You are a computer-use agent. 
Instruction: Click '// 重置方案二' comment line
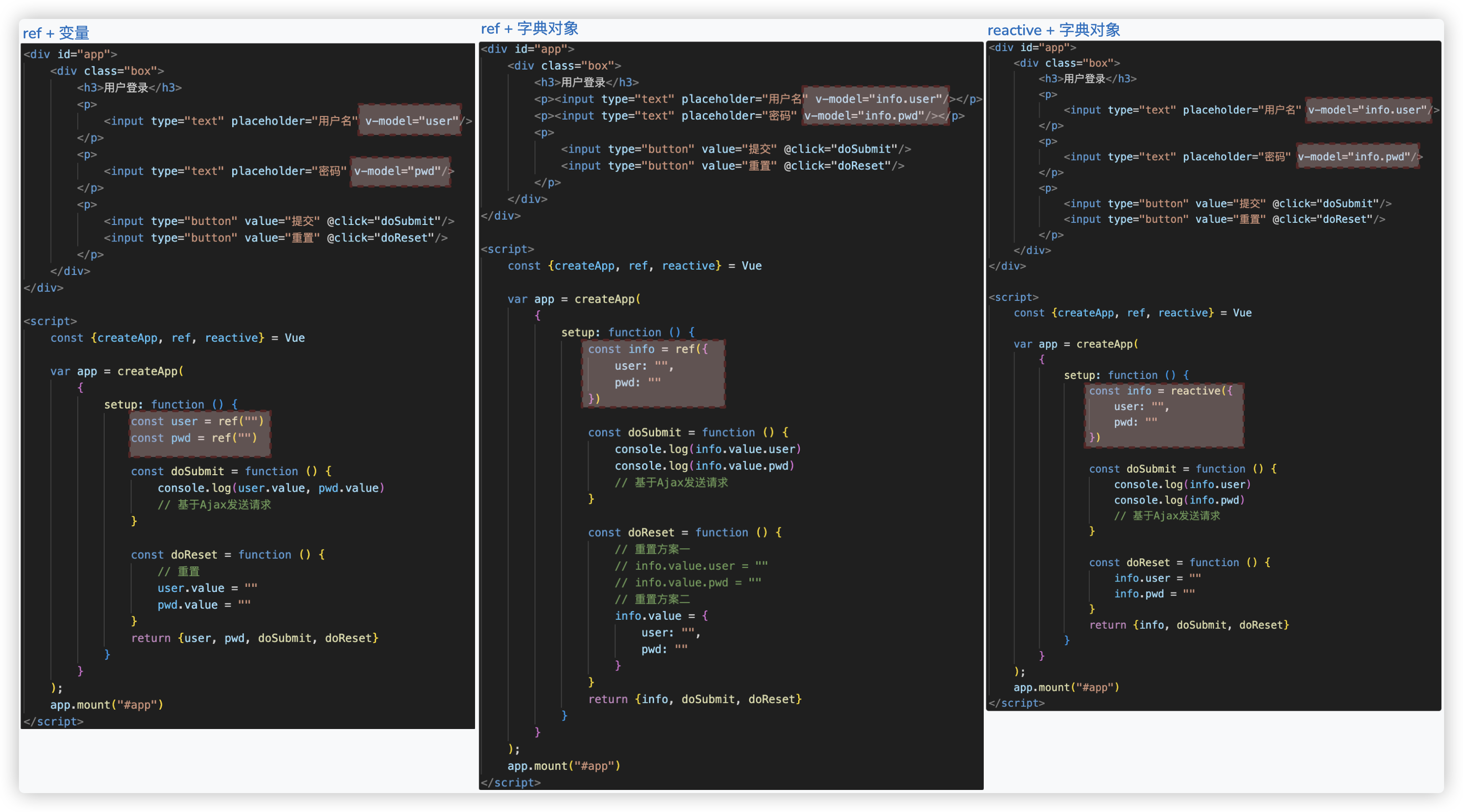pyautogui.click(x=652, y=599)
